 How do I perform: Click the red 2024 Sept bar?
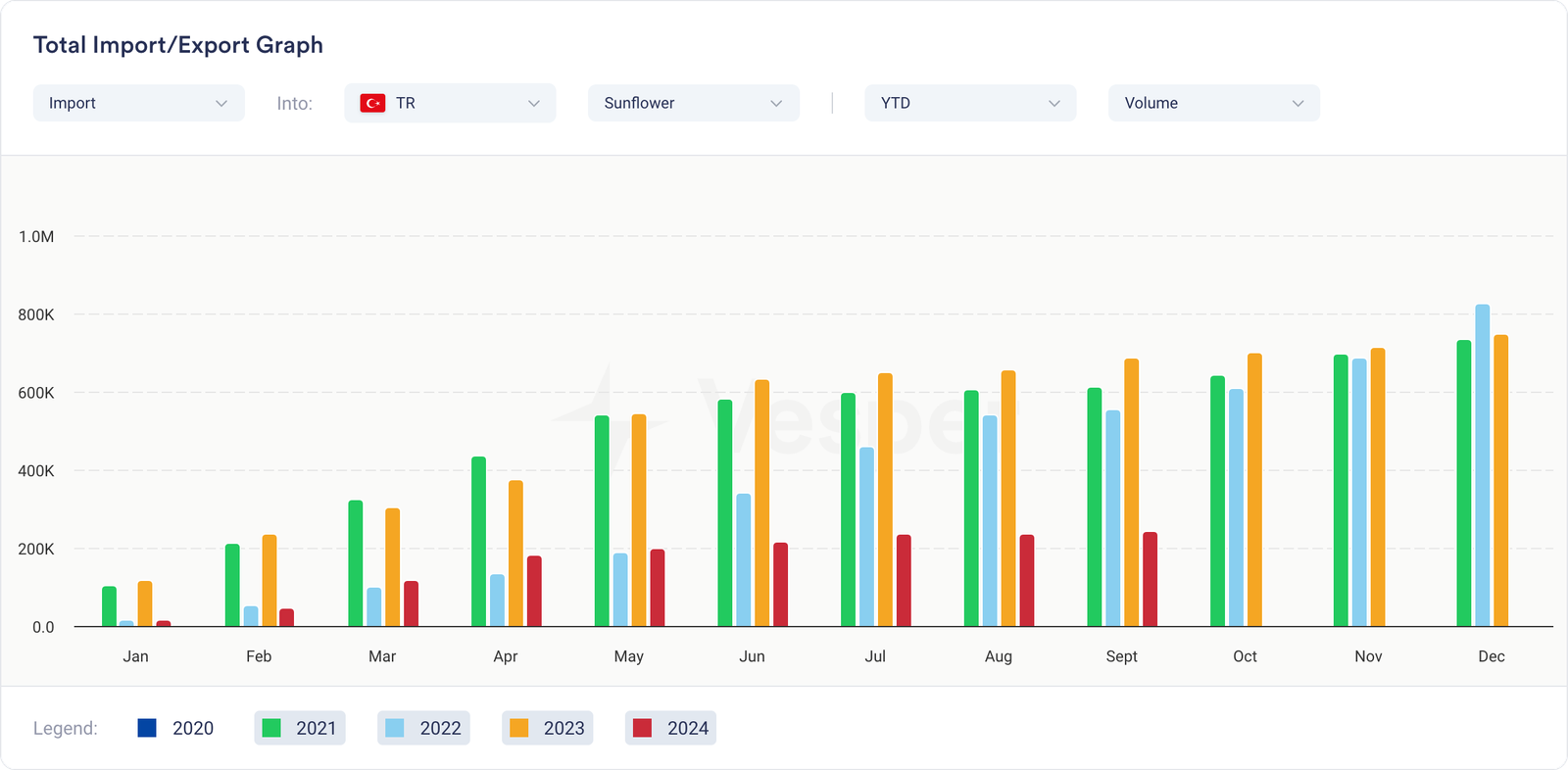pos(1151,580)
